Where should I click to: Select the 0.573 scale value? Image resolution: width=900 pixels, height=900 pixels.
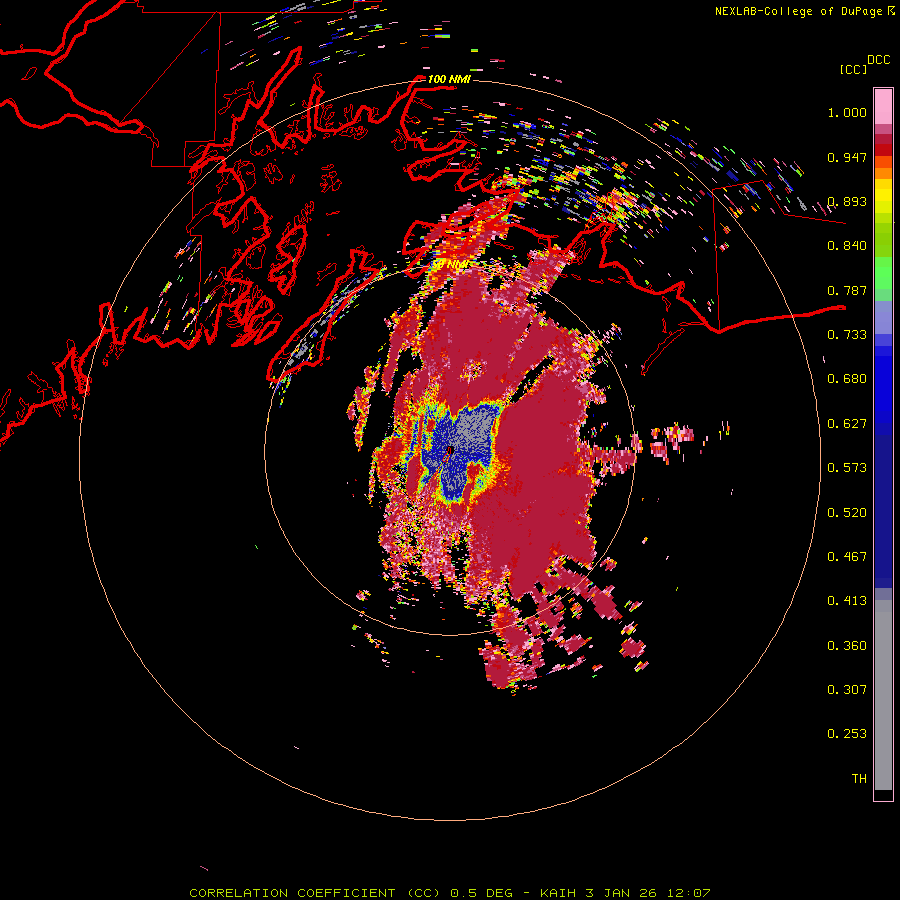click(x=847, y=468)
